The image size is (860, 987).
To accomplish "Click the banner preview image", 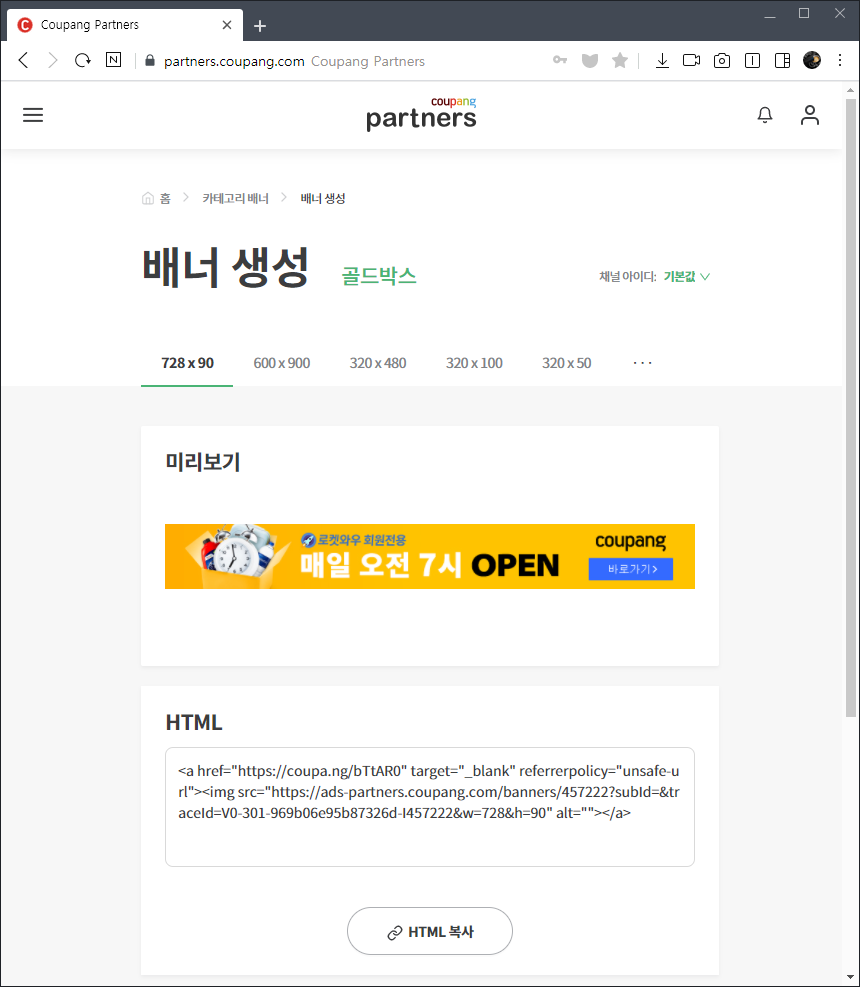I will click(x=429, y=556).
